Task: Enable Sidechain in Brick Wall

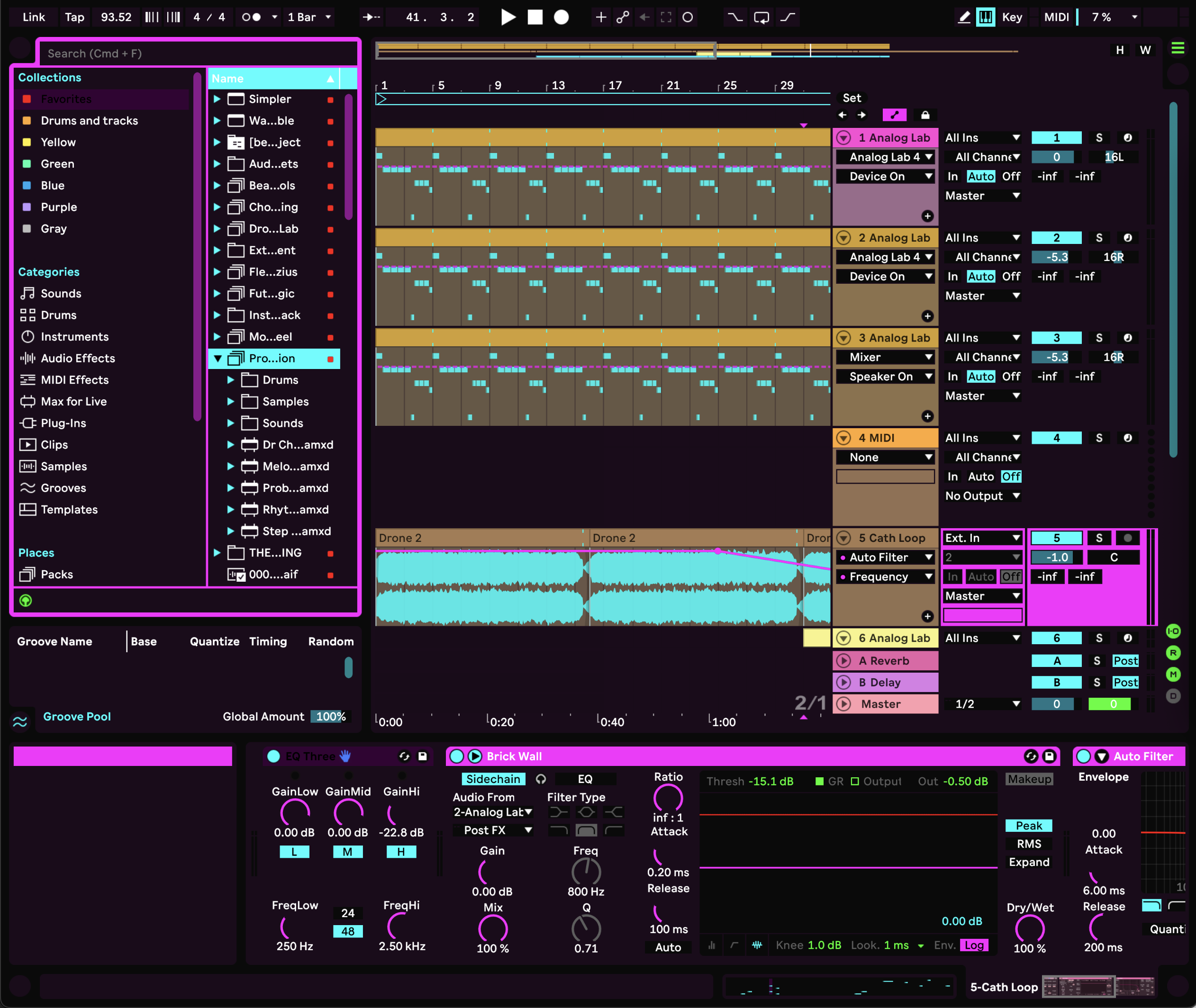Action: pos(492,779)
